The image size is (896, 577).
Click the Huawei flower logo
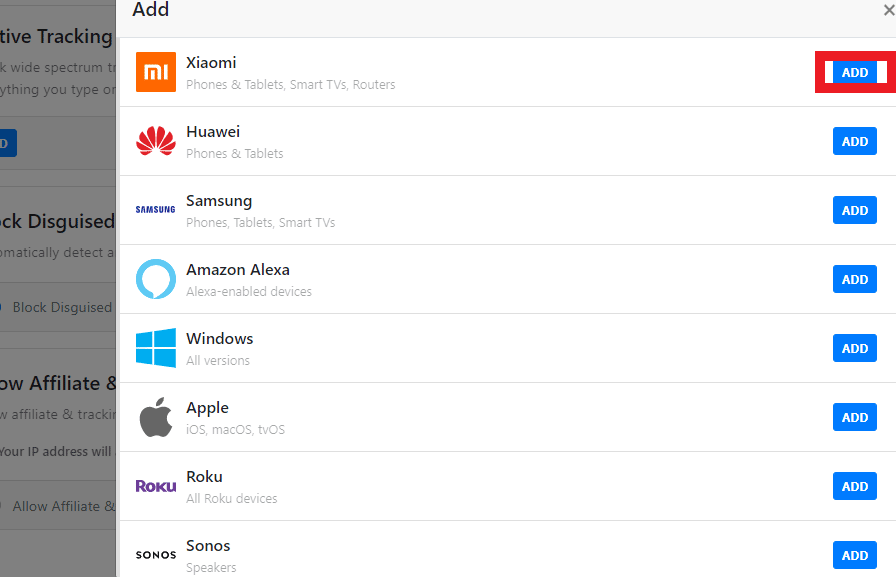pyautogui.click(x=155, y=141)
